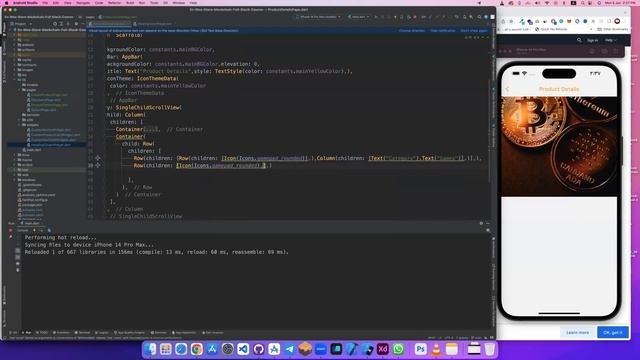Select main.dart in the project tree
Viewport: 640px width, 360px height.
tap(33, 150)
